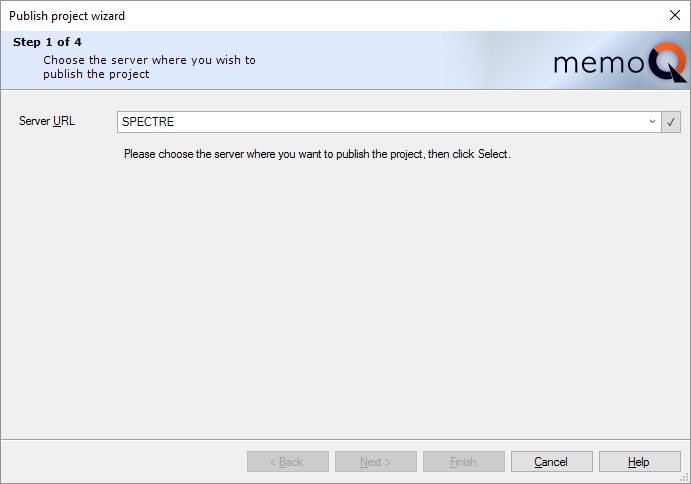Image resolution: width=691 pixels, height=484 pixels.
Task: Click the 'Choose the server where you wish' description
Action: pos(149,60)
